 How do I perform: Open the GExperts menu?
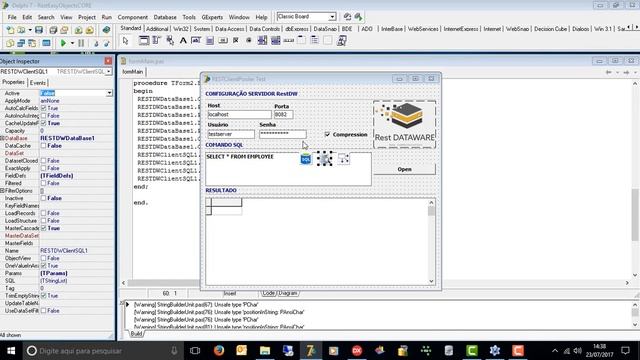212,17
